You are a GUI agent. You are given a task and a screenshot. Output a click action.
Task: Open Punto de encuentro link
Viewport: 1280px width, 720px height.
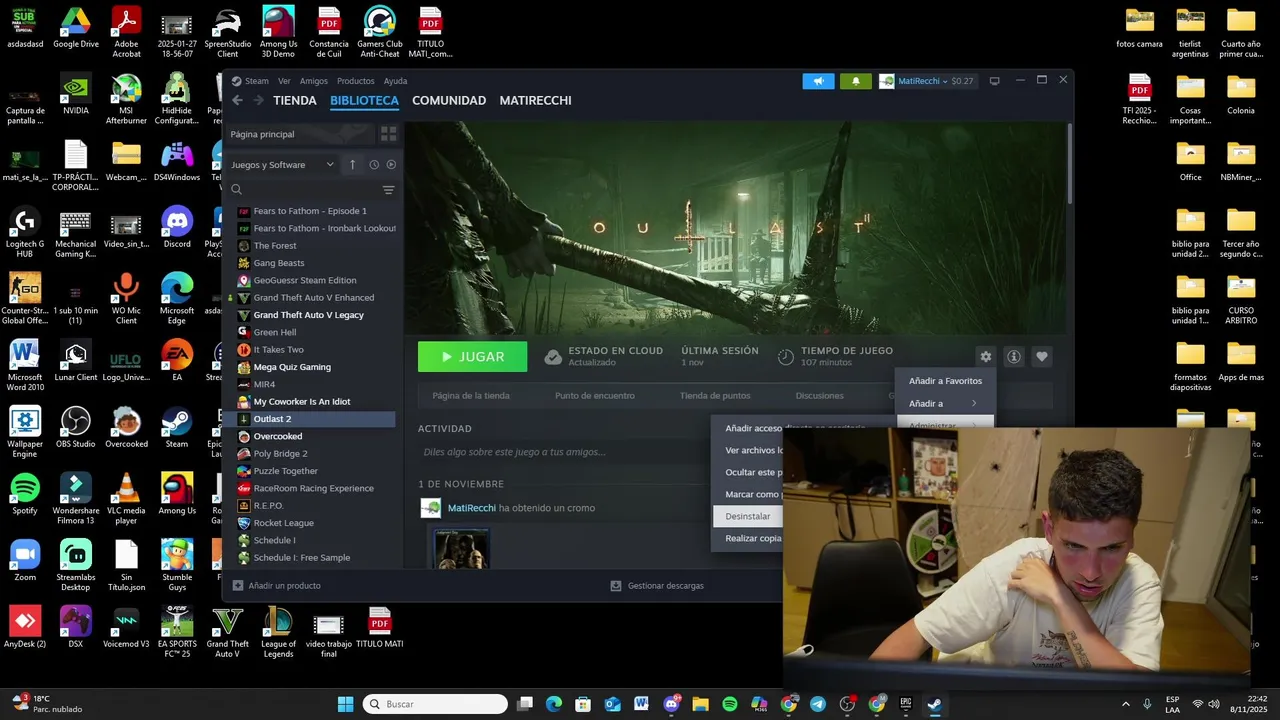click(x=595, y=396)
